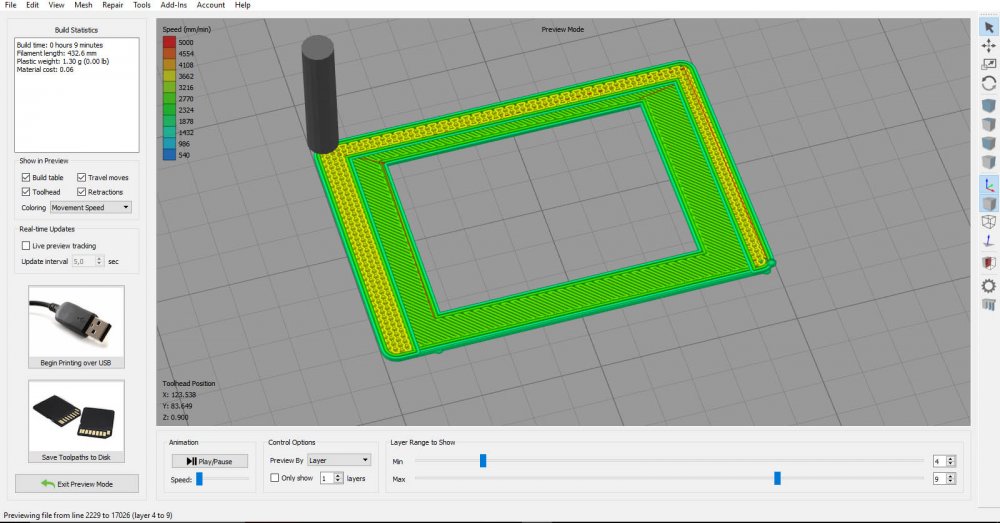Disable Travel moves in preview

click(81, 178)
